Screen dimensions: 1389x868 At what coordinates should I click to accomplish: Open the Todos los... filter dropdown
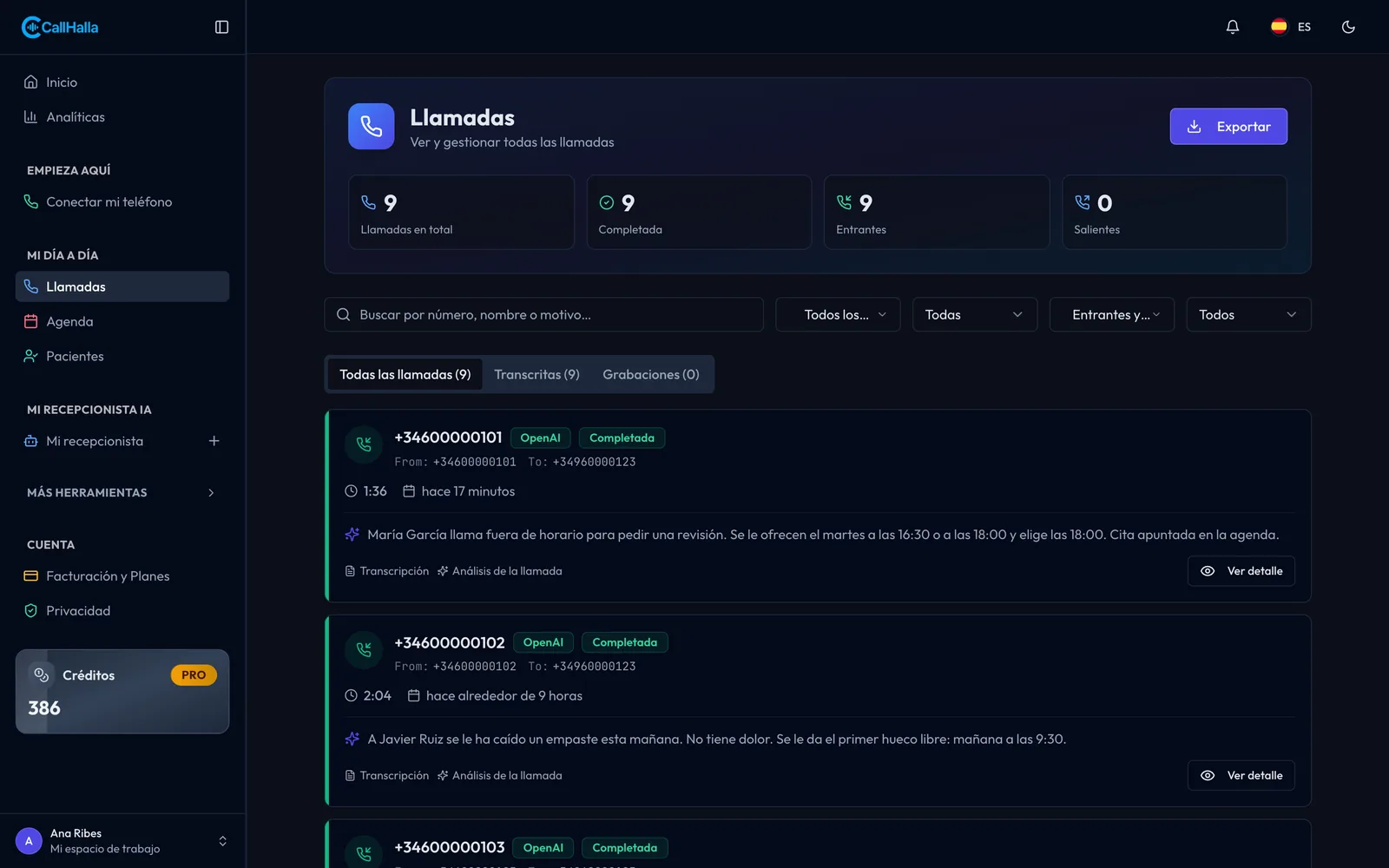pyautogui.click(x=838, y=315)
